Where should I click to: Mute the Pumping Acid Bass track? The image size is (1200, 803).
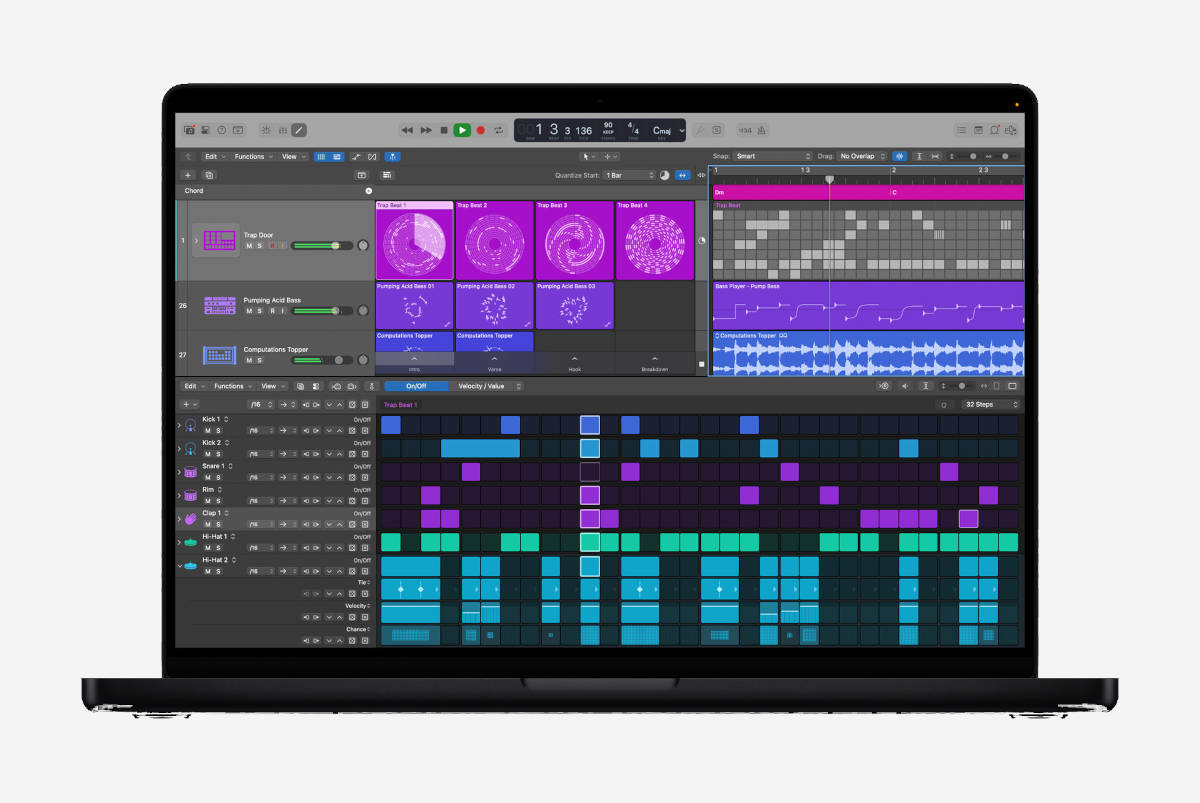click(x=248, y=311)
